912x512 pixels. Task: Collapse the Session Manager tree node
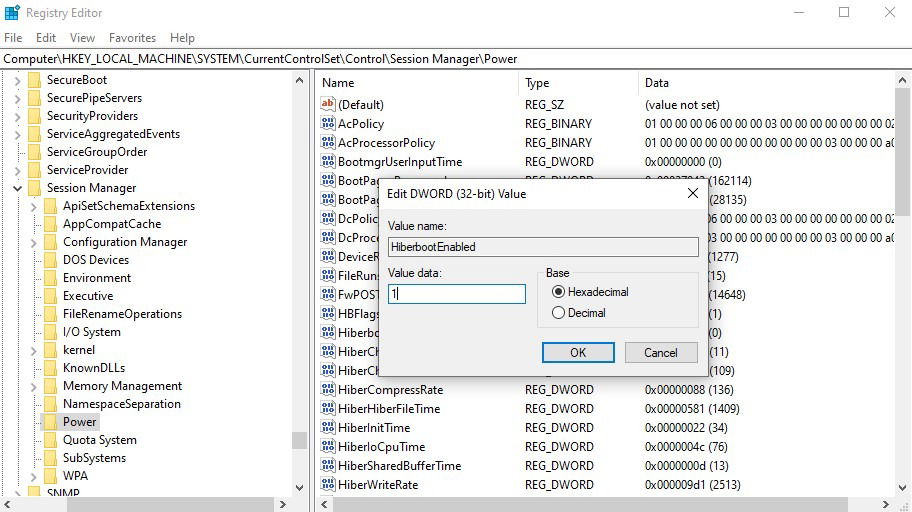click(x=17, y=188)
